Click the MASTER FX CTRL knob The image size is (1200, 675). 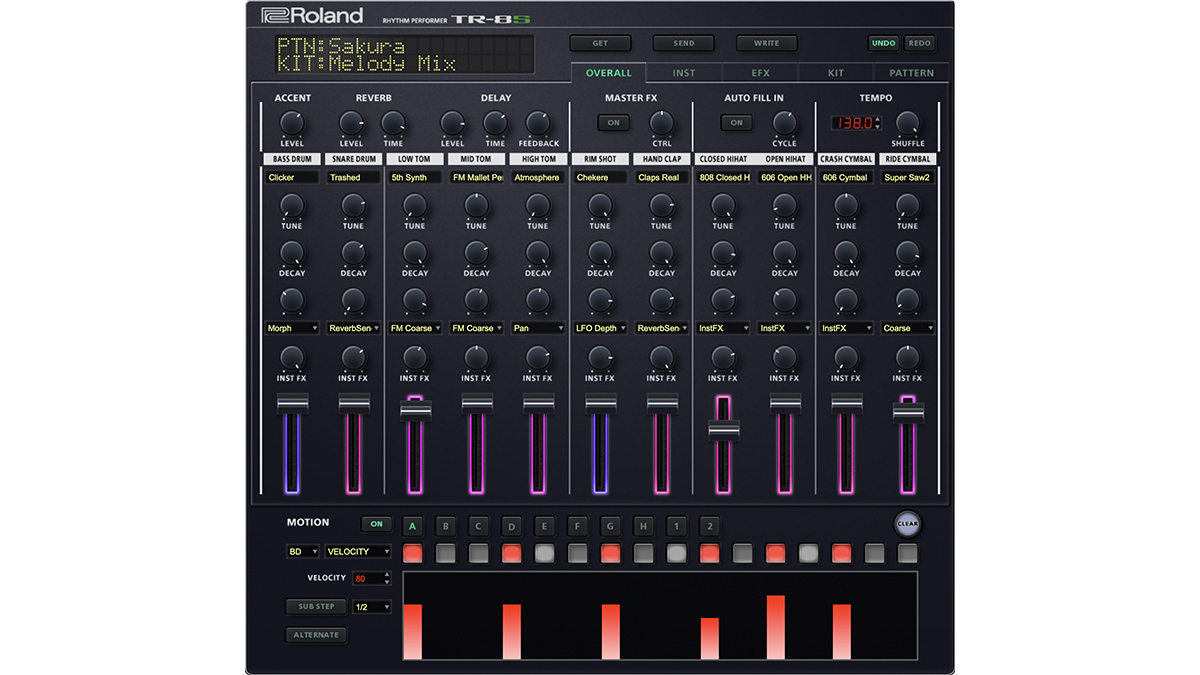coord(662,123)
